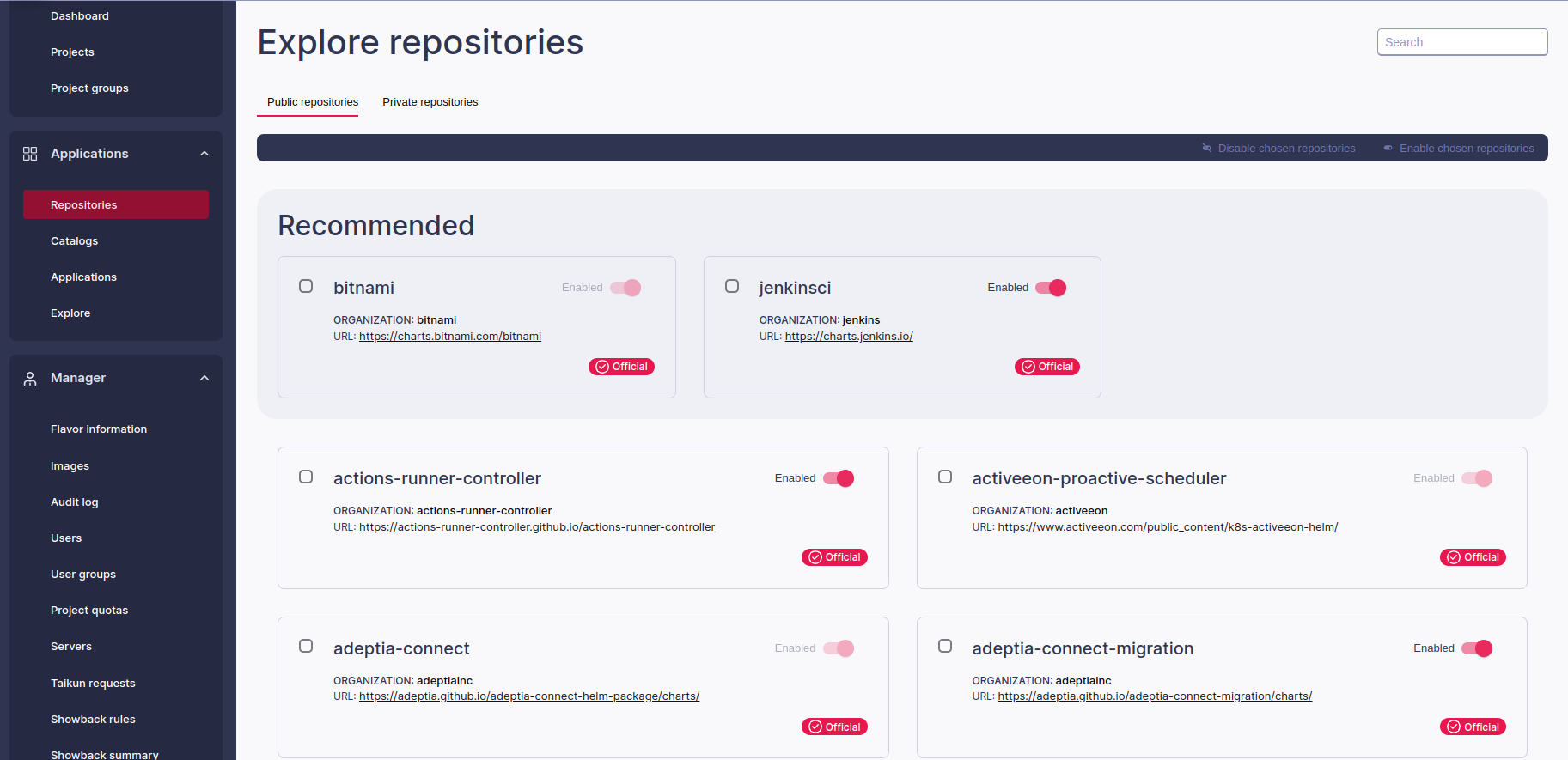Image resolution: width=1568 pixels, height=760 pixels.
Task: Click the Applications grid icon in sidebar
Action: tap(30, 154)
